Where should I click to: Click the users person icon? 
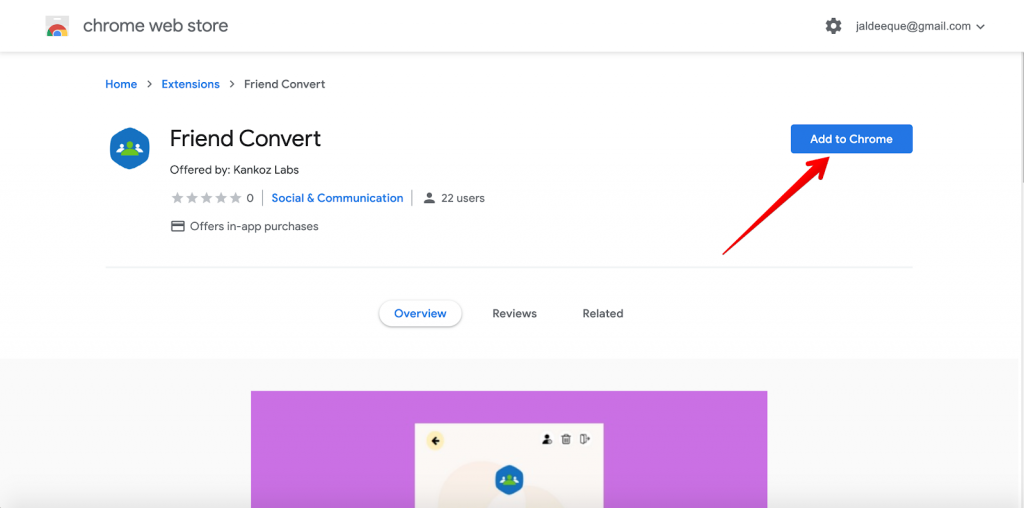point(429,198)
